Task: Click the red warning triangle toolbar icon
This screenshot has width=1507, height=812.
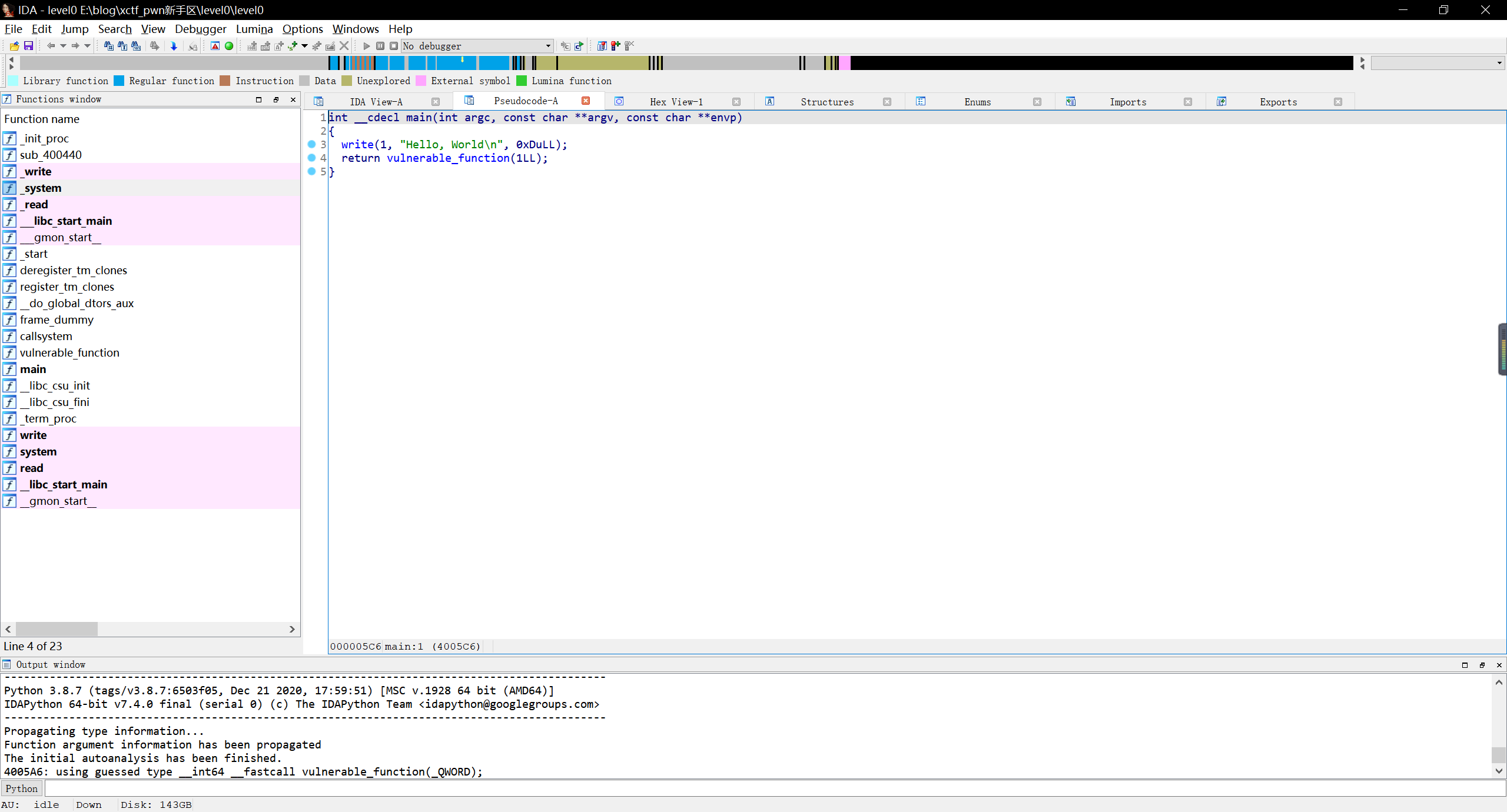Action: [215, 46]
